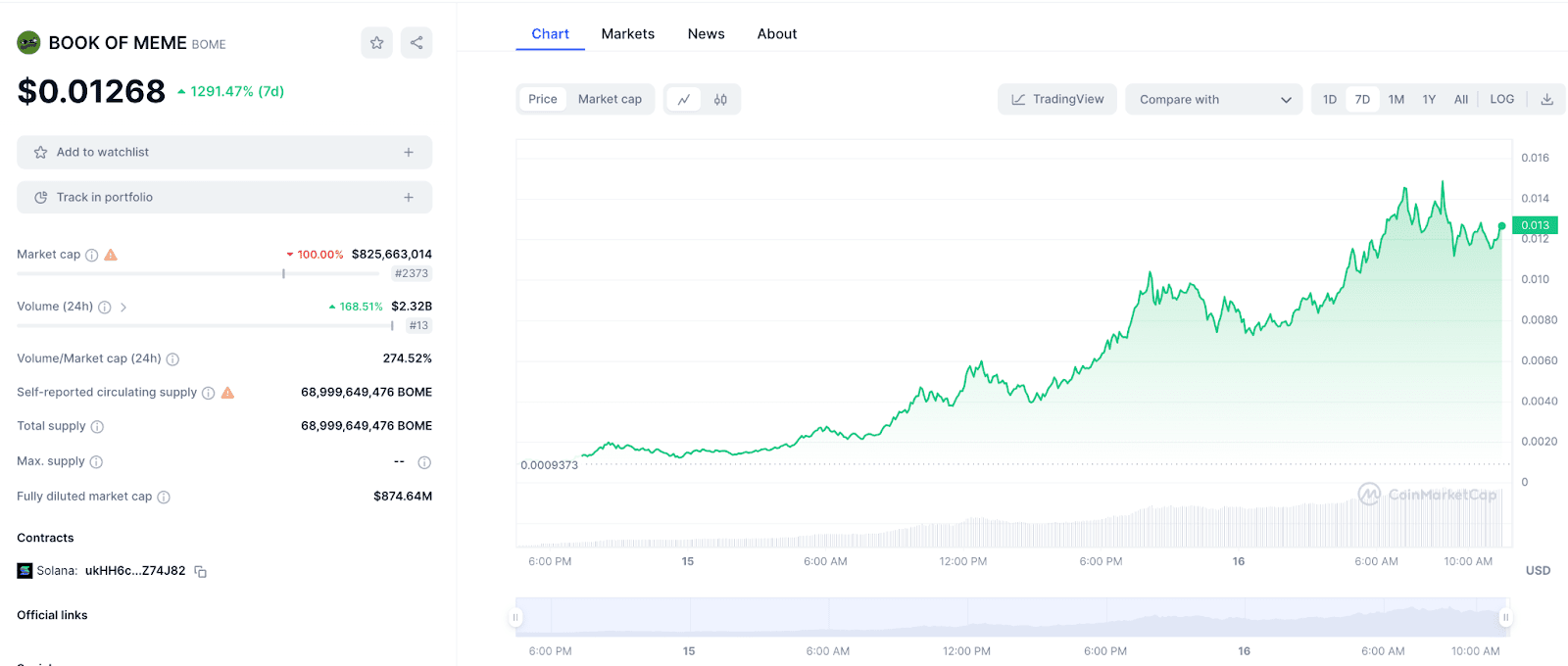Click the Solana contract address ukHH6c...Z74J82

[x=135, y=571]
